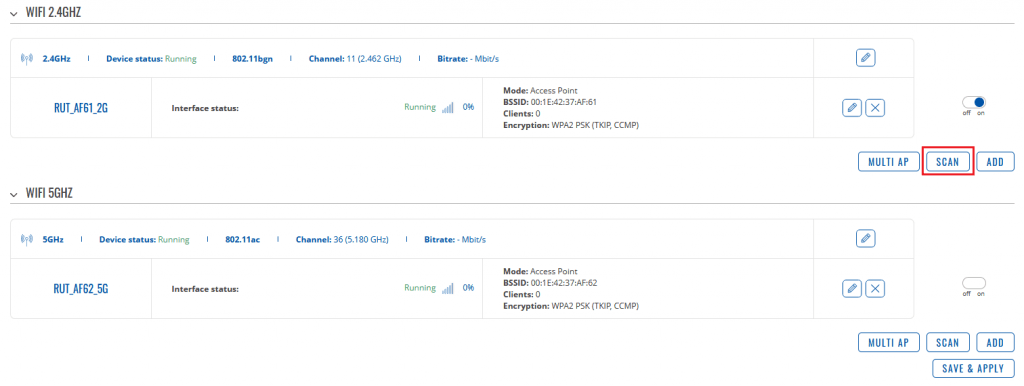Click RUT_AF62_5G signal strength bars icon
The image size is (1024, 386).
tap(447, 288)
